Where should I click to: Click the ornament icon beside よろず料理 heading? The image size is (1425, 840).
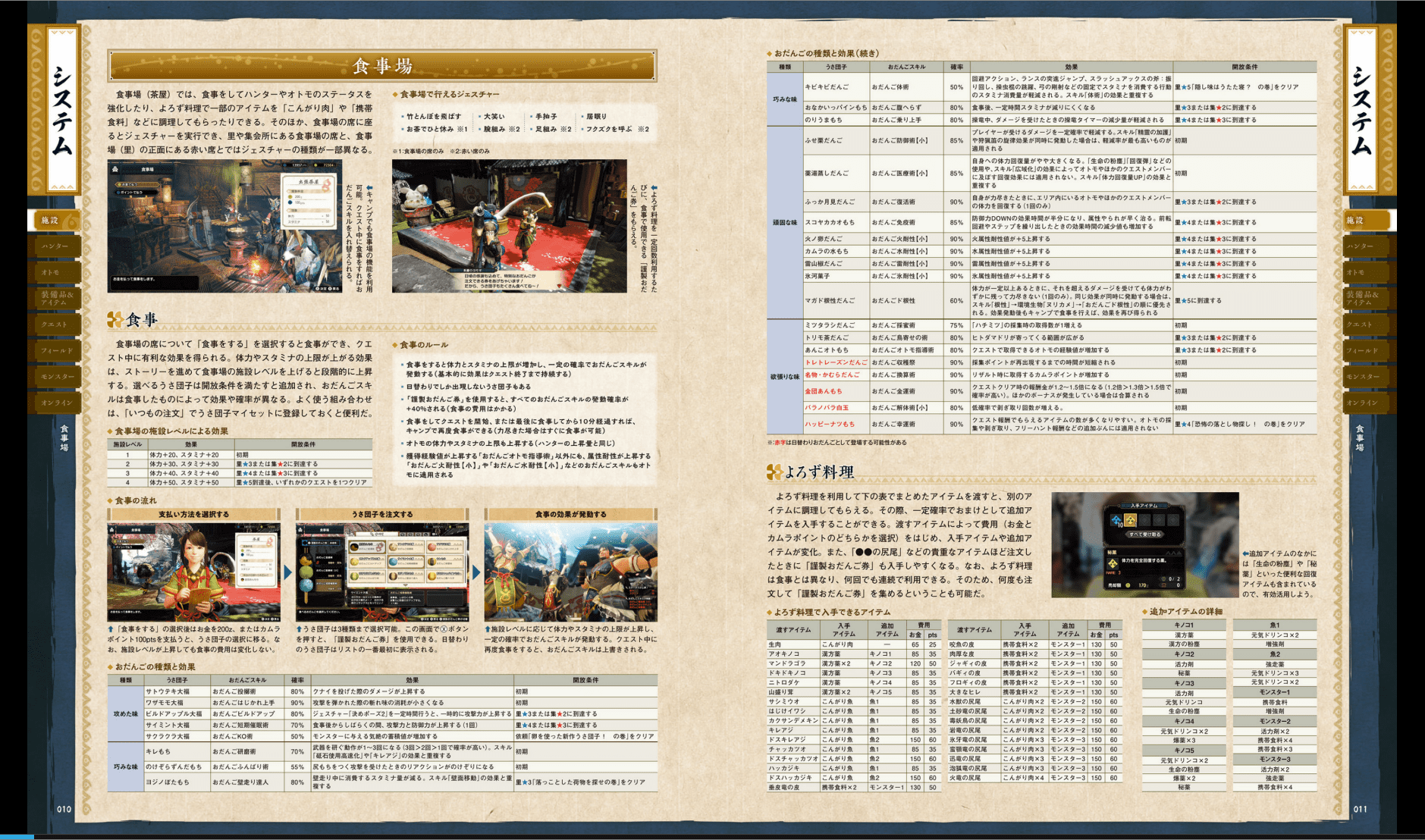click(775, 471)
